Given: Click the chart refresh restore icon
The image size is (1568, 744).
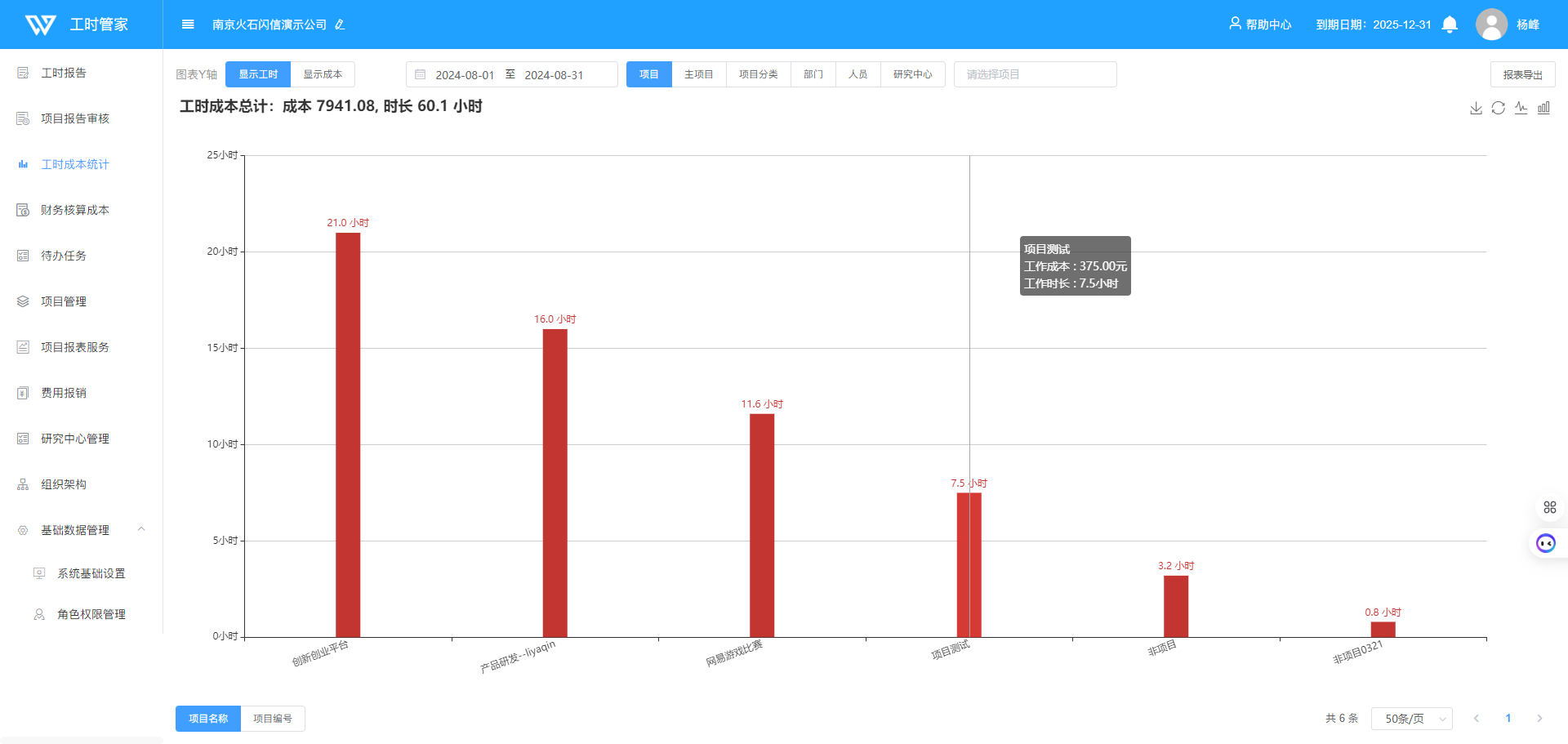Looking at the screenshot, I should pyautogui.click(x=1499, y=108).
